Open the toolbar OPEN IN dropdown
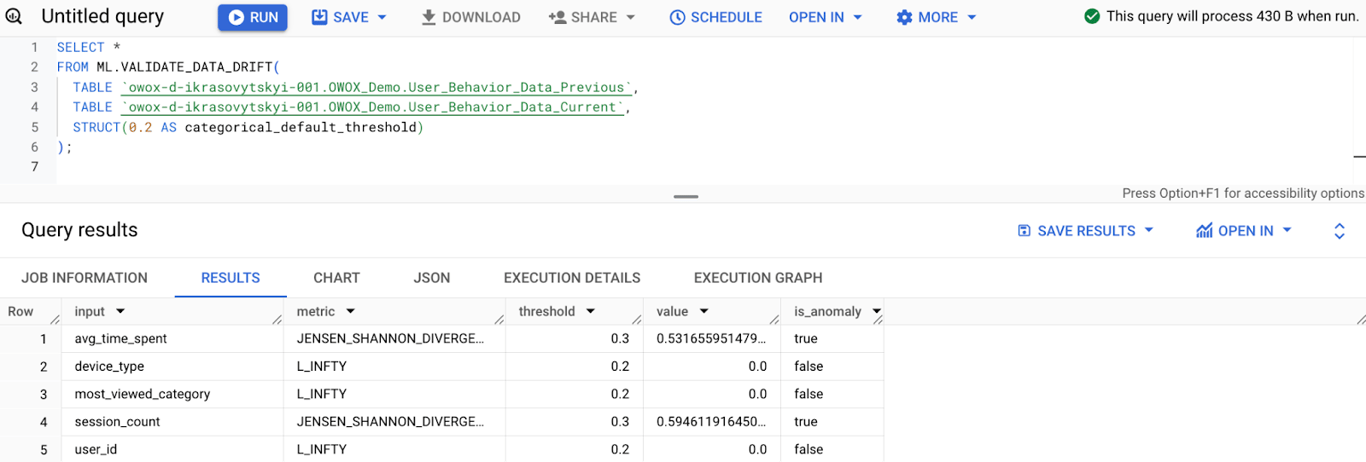Screen dimensions: 1366x462 click(826, 17)
